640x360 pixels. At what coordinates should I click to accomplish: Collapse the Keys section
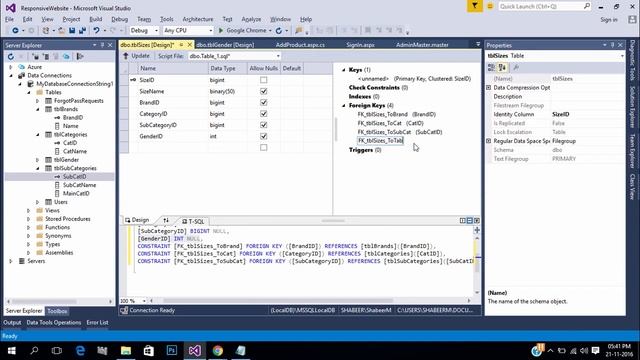[x=344, y=70]
